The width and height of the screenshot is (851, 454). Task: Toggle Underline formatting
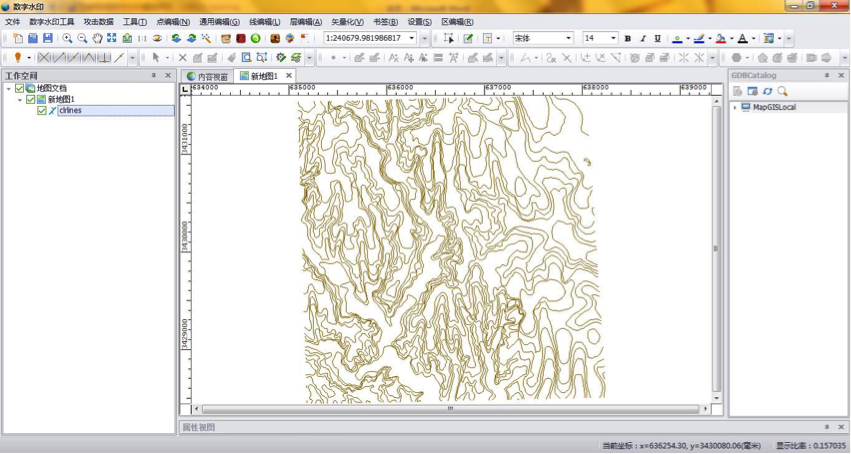click(x=658, y=39)
